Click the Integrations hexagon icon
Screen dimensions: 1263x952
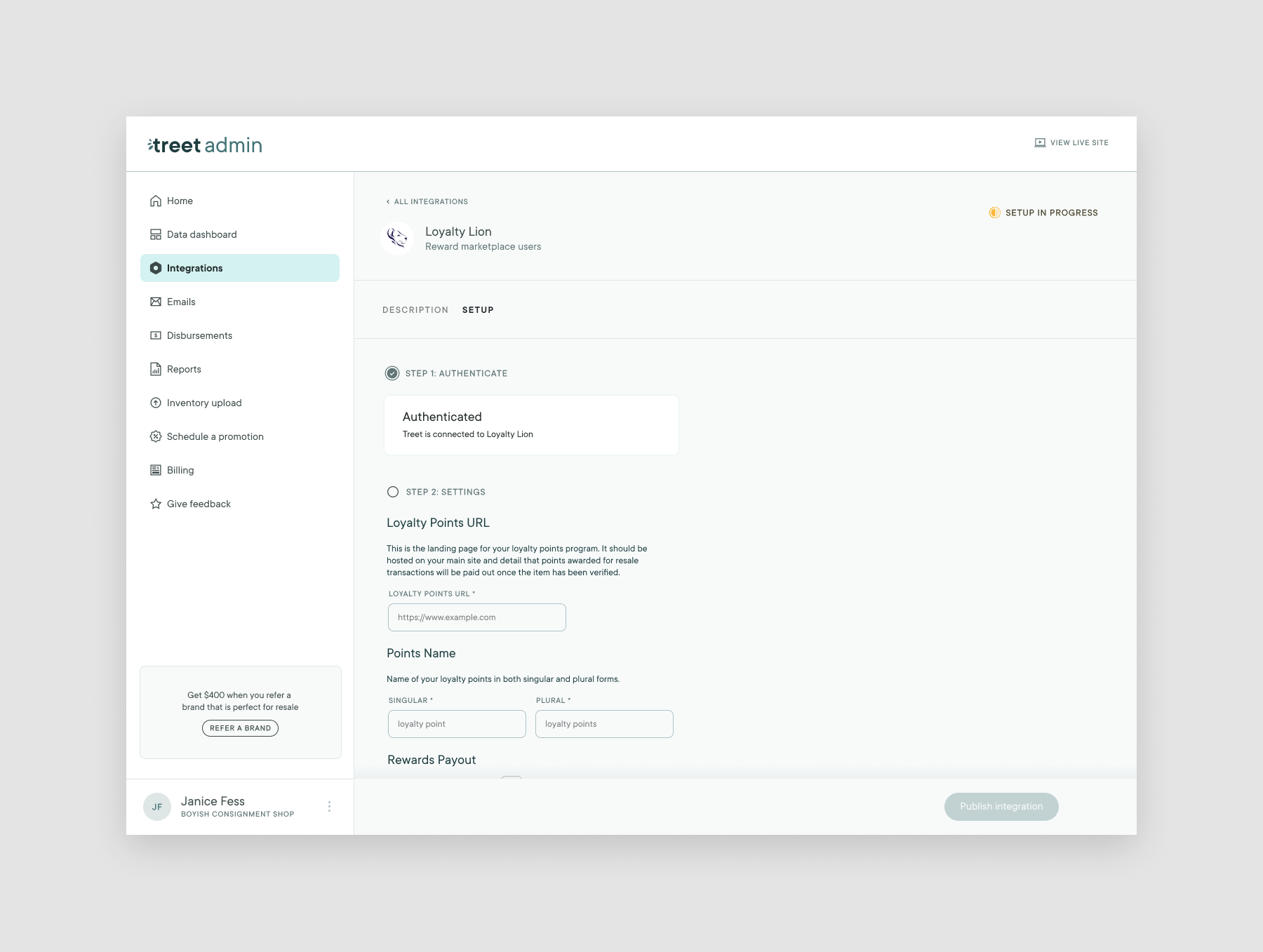pyautogui.click(x=156, y=268)
